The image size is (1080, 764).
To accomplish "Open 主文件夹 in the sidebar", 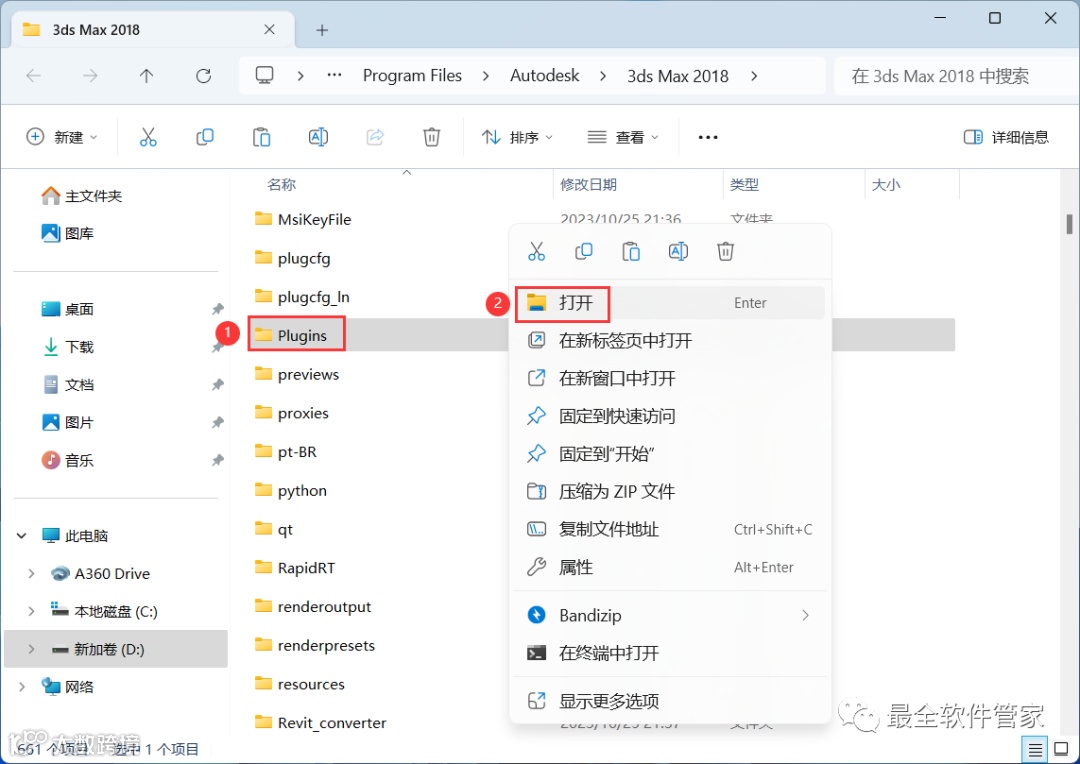I will (81, 196).
